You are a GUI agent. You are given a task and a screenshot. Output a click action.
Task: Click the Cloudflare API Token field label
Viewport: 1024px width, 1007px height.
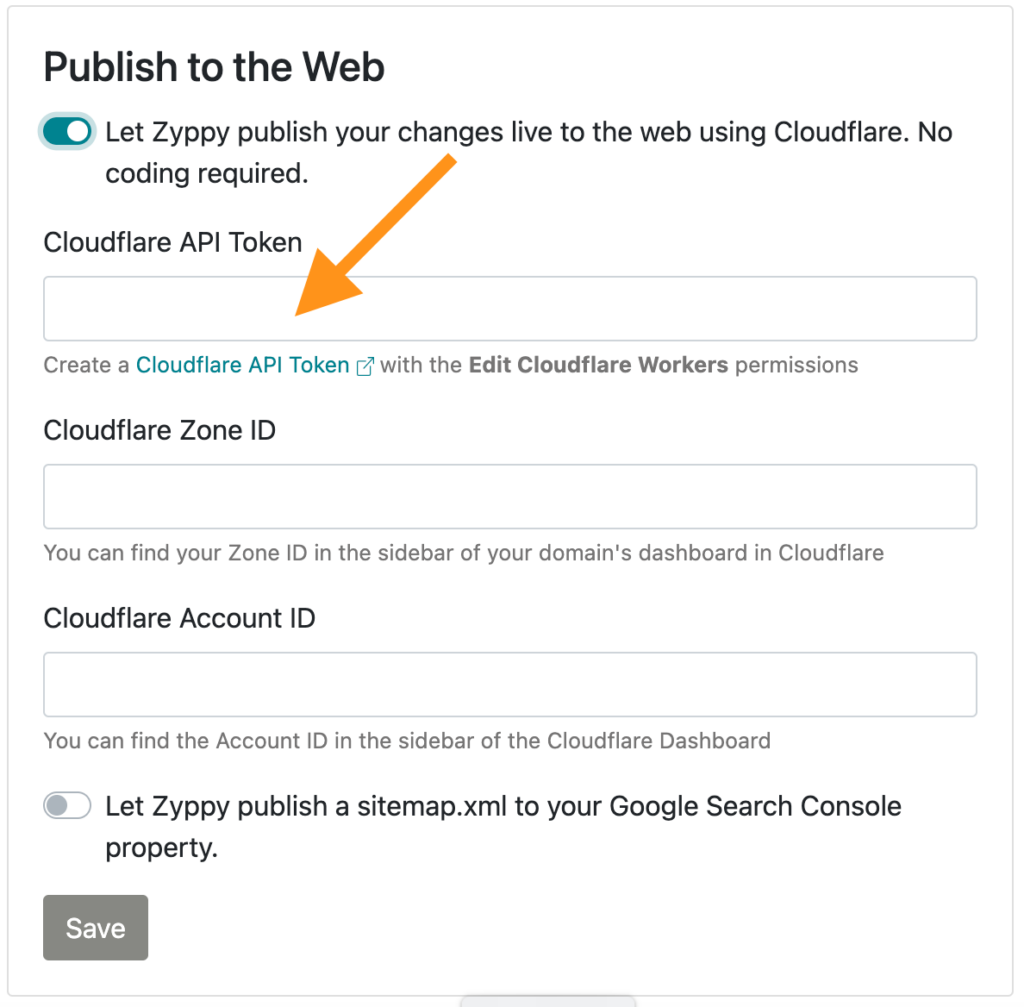tap(172, 242)
